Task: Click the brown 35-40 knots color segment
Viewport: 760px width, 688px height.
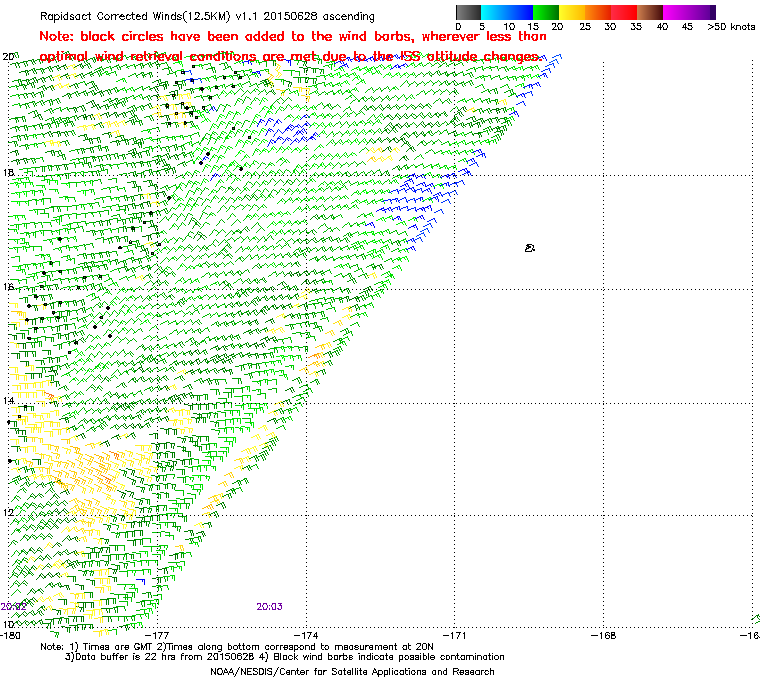Action: point(650,12)
